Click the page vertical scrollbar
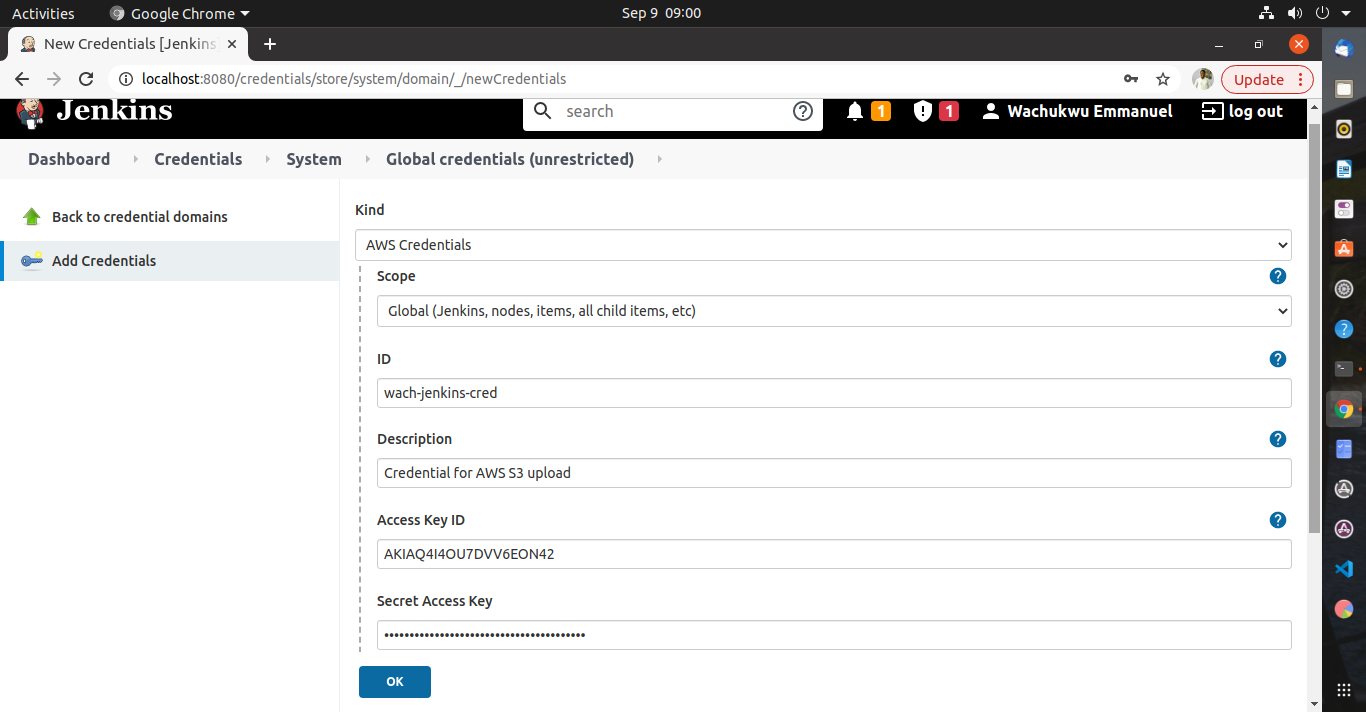Image resolution: width=1366 pixels, height=712 pixels. 1314,330
